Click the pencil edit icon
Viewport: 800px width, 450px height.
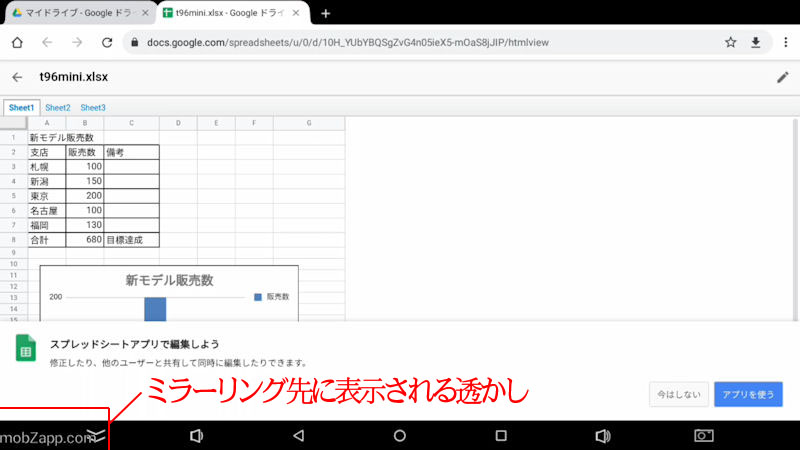782,77
